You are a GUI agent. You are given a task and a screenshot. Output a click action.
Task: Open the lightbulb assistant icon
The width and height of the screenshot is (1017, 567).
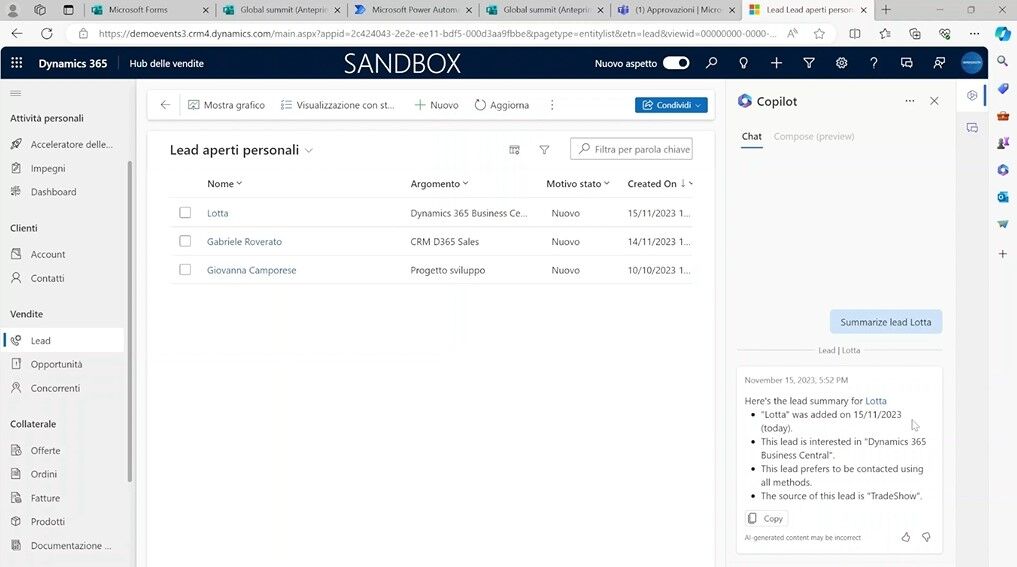point(743,63)
